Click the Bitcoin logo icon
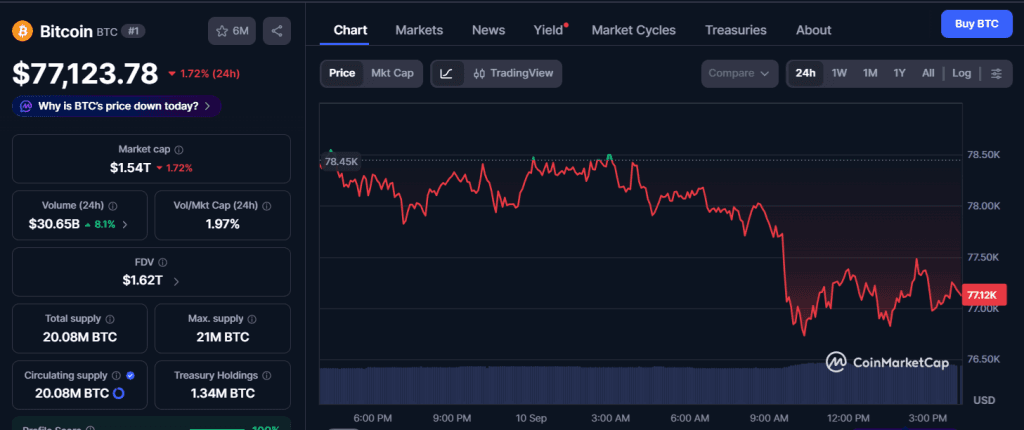The width and height of the screenshot is (1024, 430). tap(24, 31)
